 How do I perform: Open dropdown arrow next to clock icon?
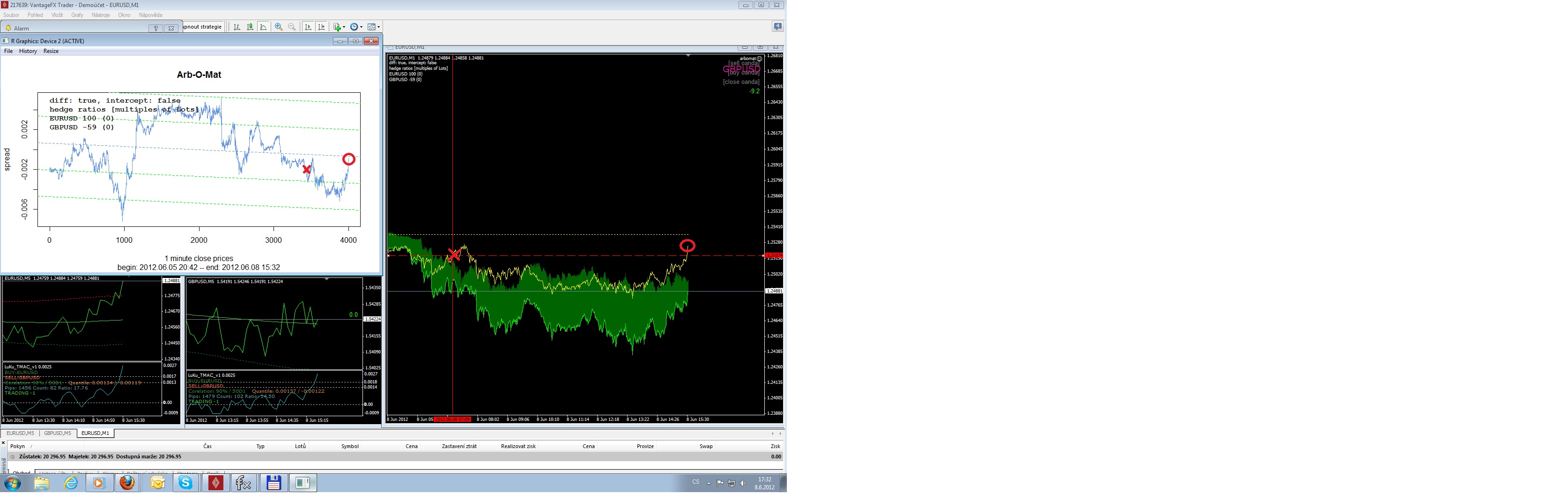pyautogui.click(x=362, y=27)
